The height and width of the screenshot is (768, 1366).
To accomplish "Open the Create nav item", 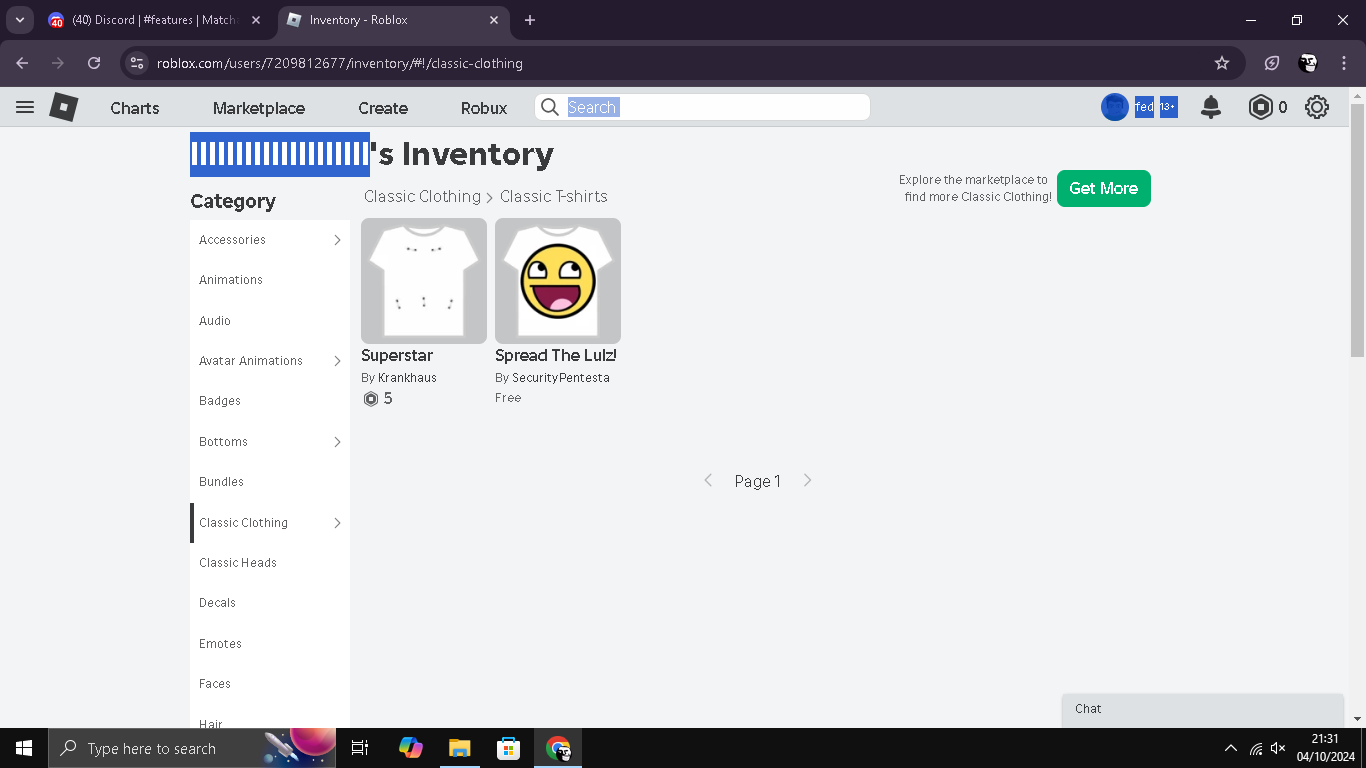I will 383,108.
